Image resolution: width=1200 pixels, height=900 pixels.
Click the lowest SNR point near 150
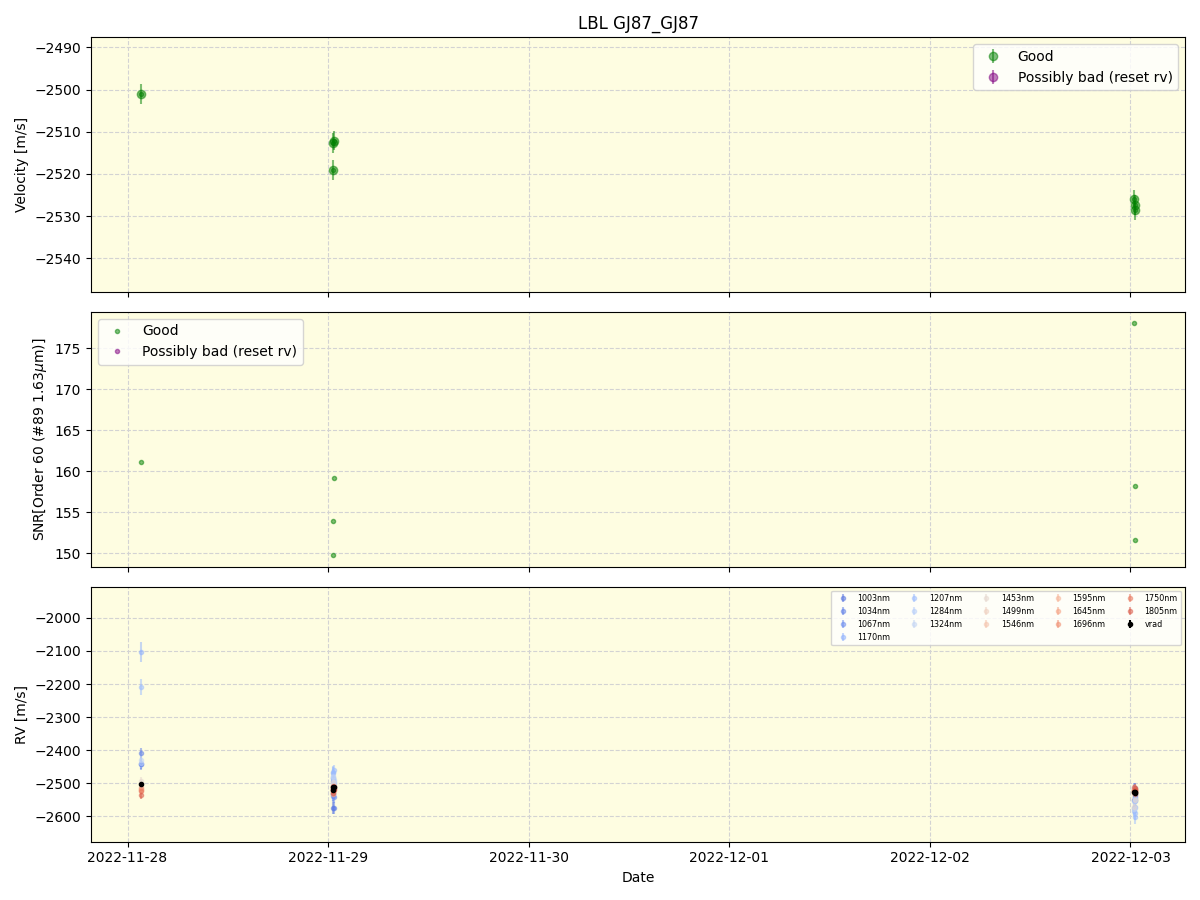[x=333, y=555]
